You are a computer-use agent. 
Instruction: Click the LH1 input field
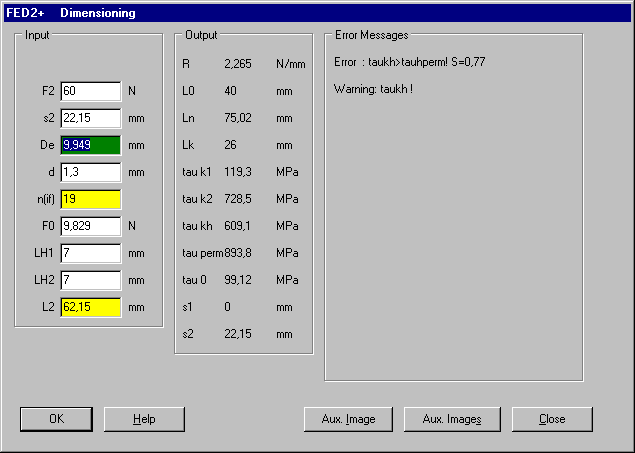[90, 253]
